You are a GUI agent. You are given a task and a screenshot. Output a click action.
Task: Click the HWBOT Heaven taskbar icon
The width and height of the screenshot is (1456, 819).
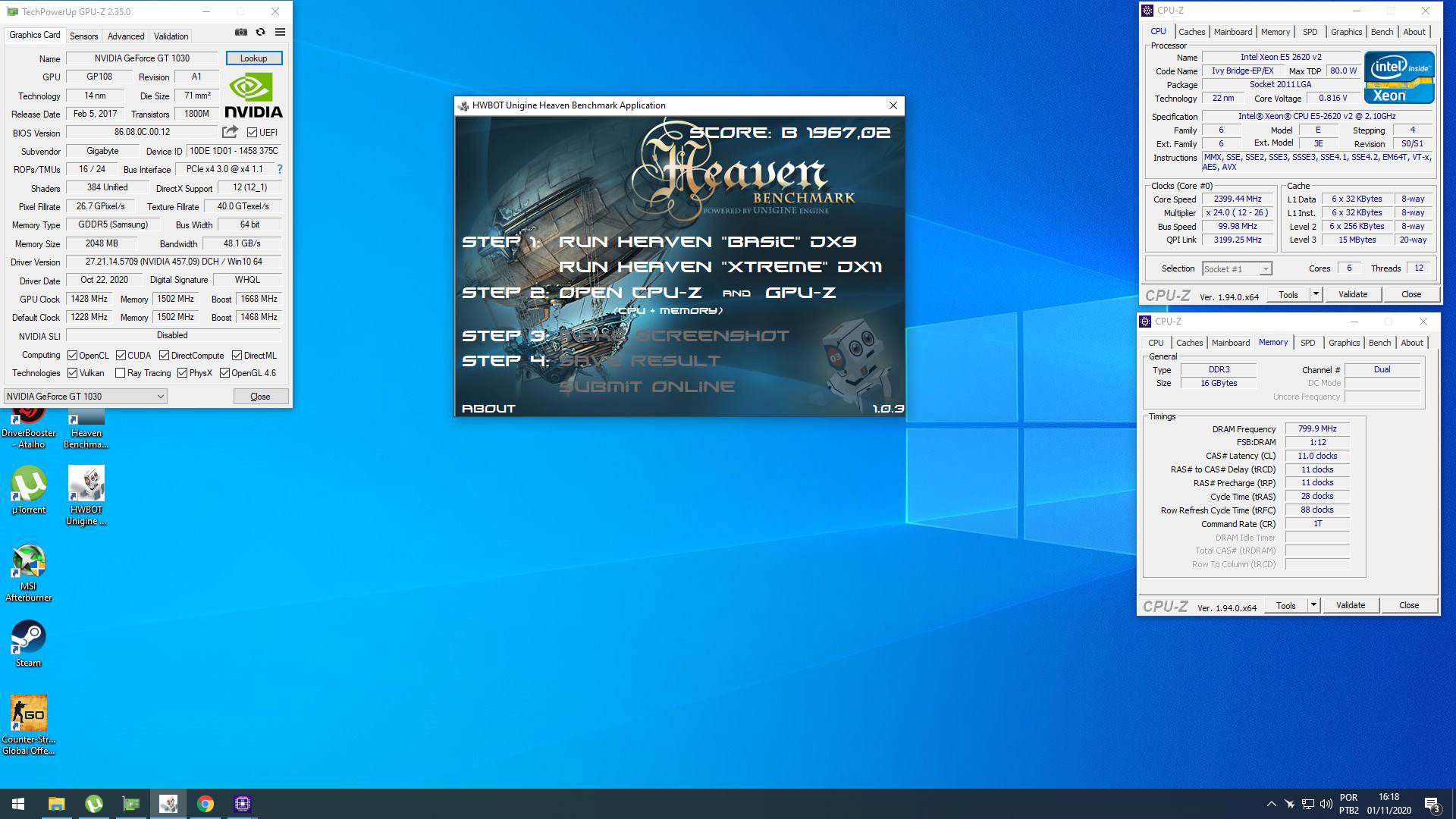pos(168,804)
